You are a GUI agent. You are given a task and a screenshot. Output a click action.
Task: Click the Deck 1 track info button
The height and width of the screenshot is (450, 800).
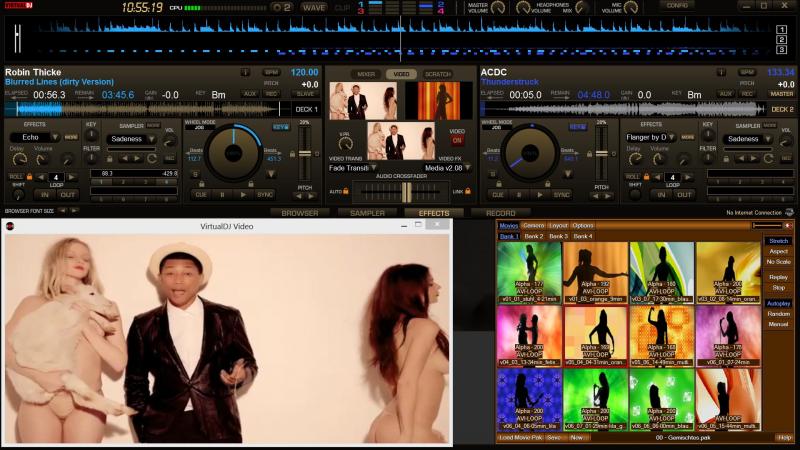click(x=245, y=72)
